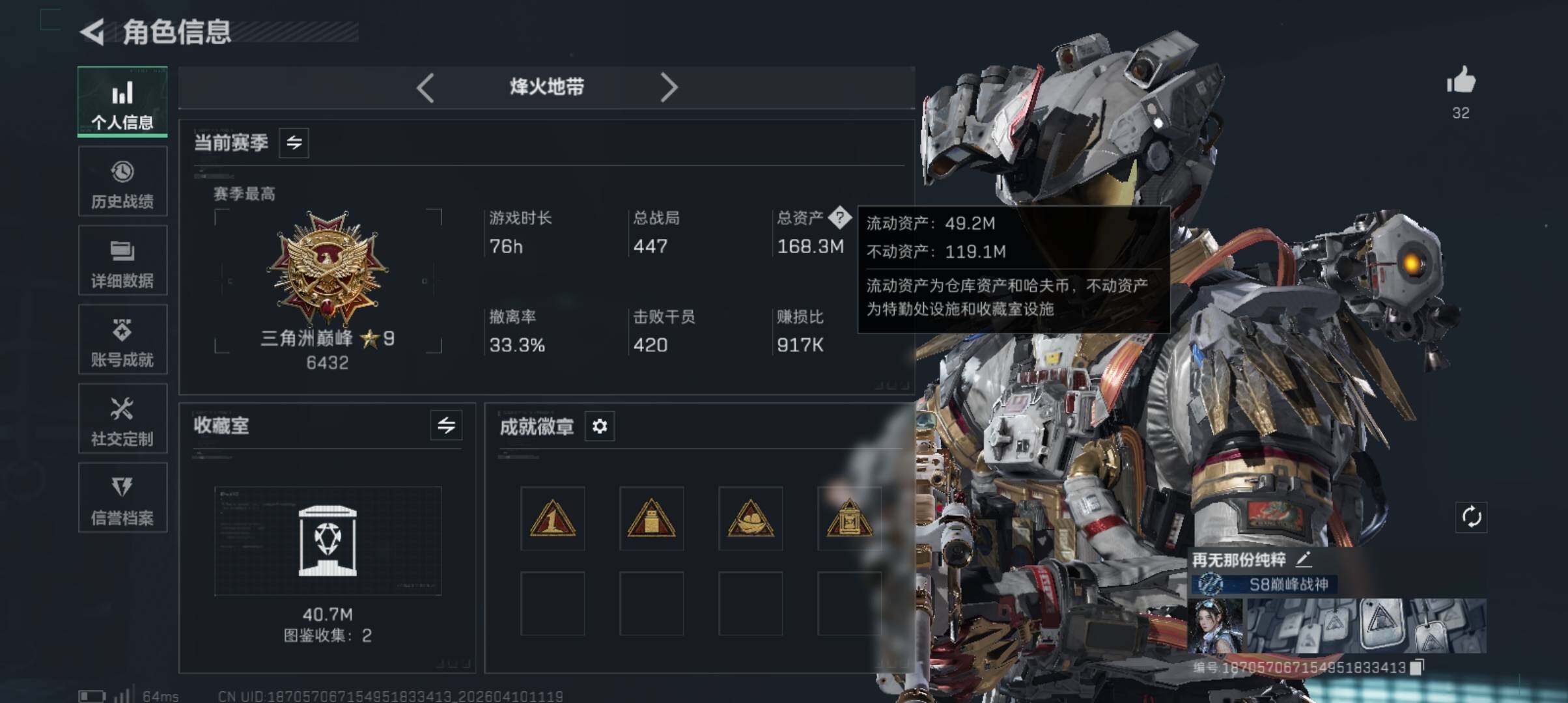Toggle the 当前赛季 season switch button
This screenshot has width=1568, height=703.
[x=294, y=143]
